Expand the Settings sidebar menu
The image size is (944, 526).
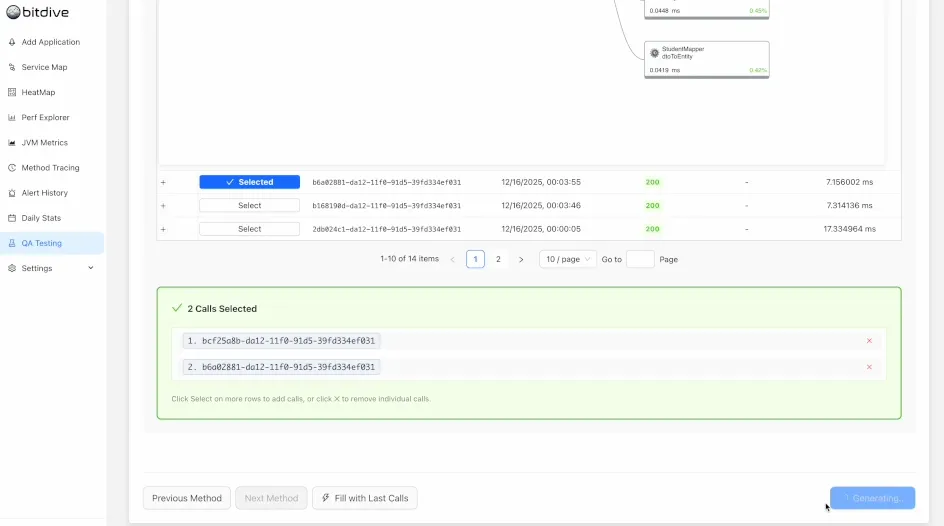[91, 268]
